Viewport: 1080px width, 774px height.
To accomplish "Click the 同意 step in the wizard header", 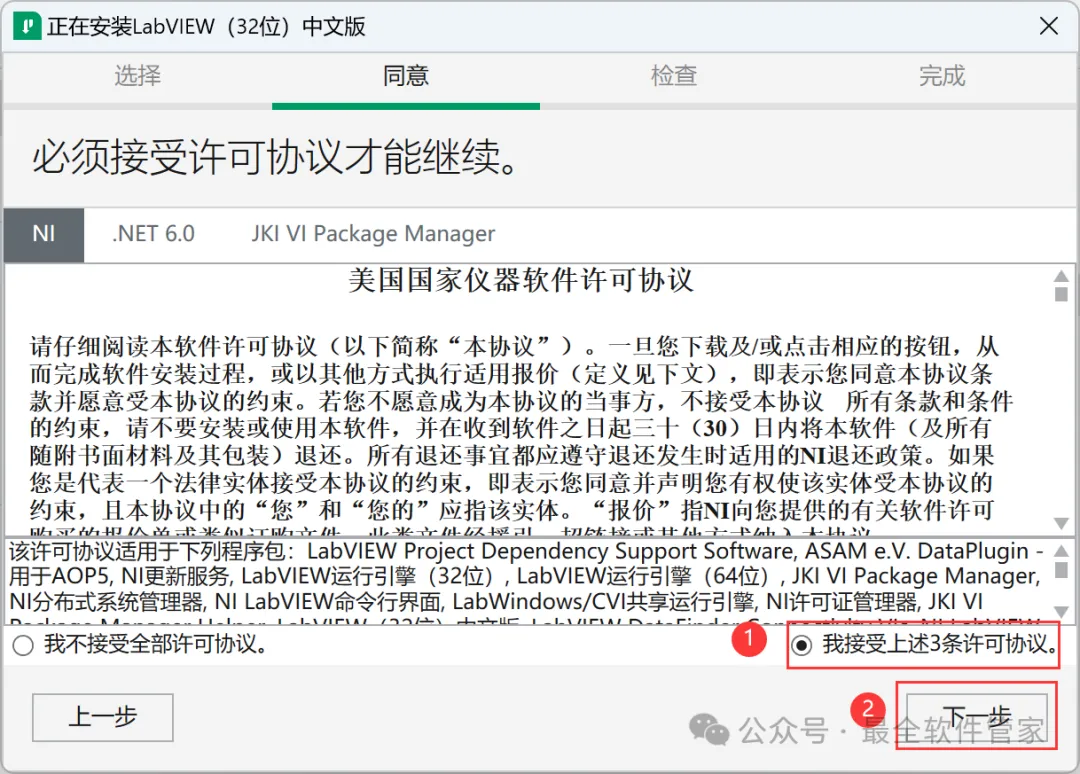I will [406, 75].
